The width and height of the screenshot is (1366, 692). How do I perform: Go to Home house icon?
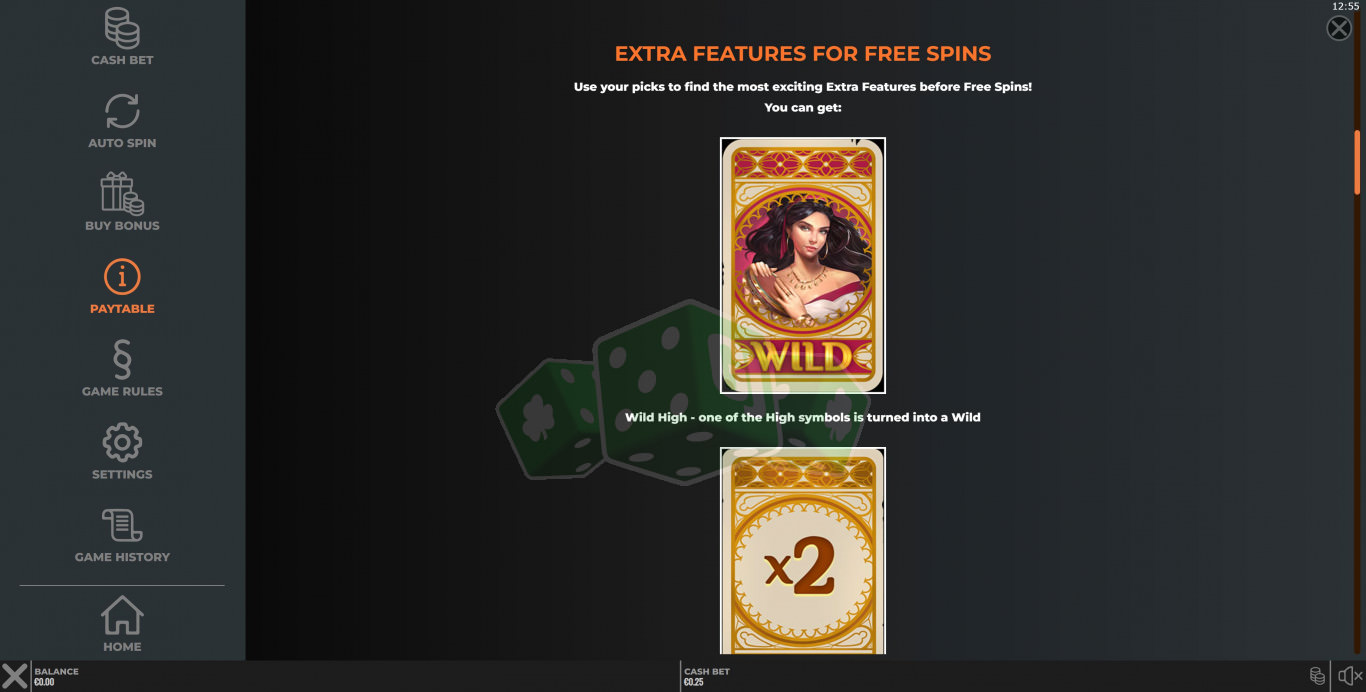(x=122, y=615)
